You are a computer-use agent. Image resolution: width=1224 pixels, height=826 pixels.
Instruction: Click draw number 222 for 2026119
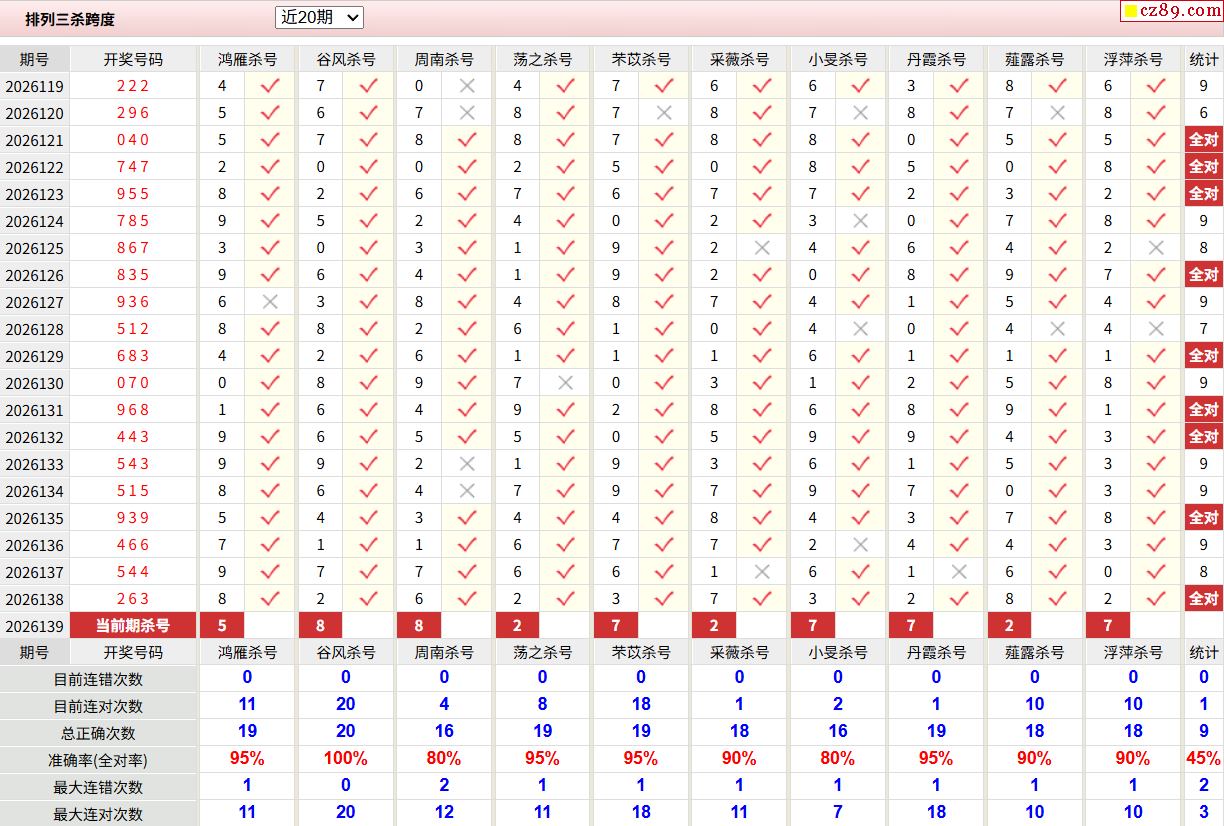133,86
